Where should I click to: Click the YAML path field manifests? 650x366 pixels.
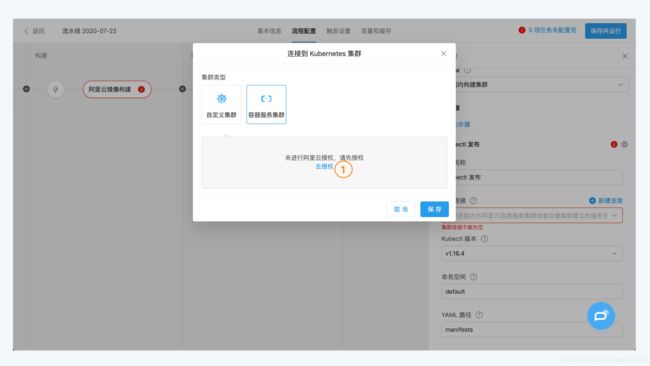532,330
